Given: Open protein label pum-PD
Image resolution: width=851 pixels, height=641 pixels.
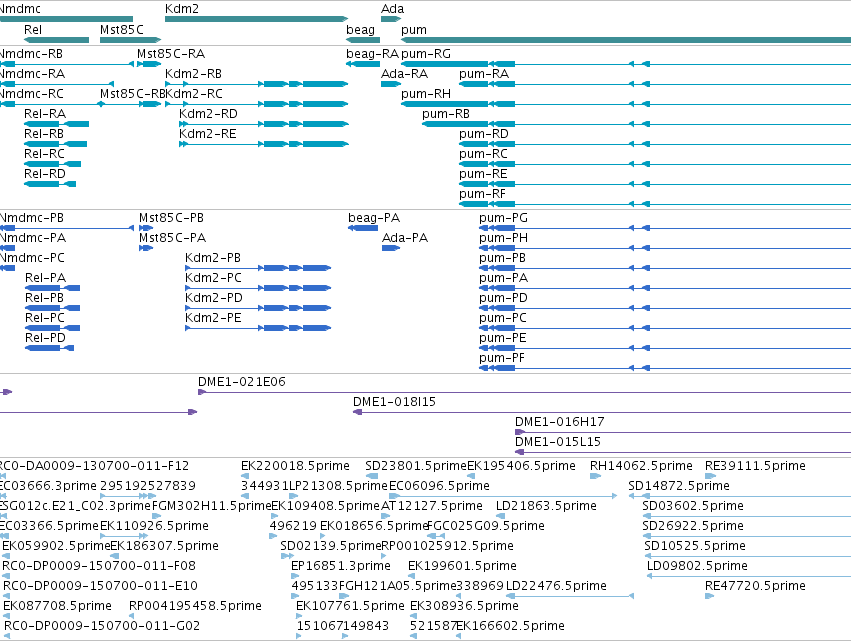Looking at the screenshot, I should point(504,298).
